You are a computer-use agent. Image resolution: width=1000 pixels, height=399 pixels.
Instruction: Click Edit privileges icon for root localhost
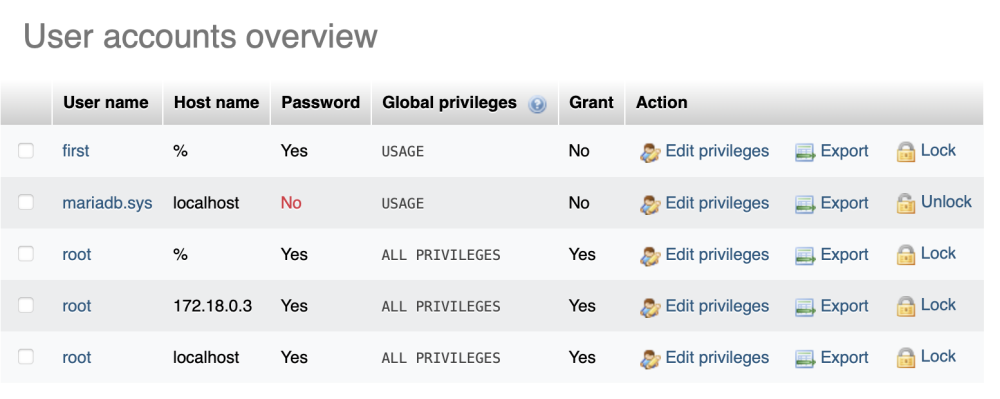650,359
